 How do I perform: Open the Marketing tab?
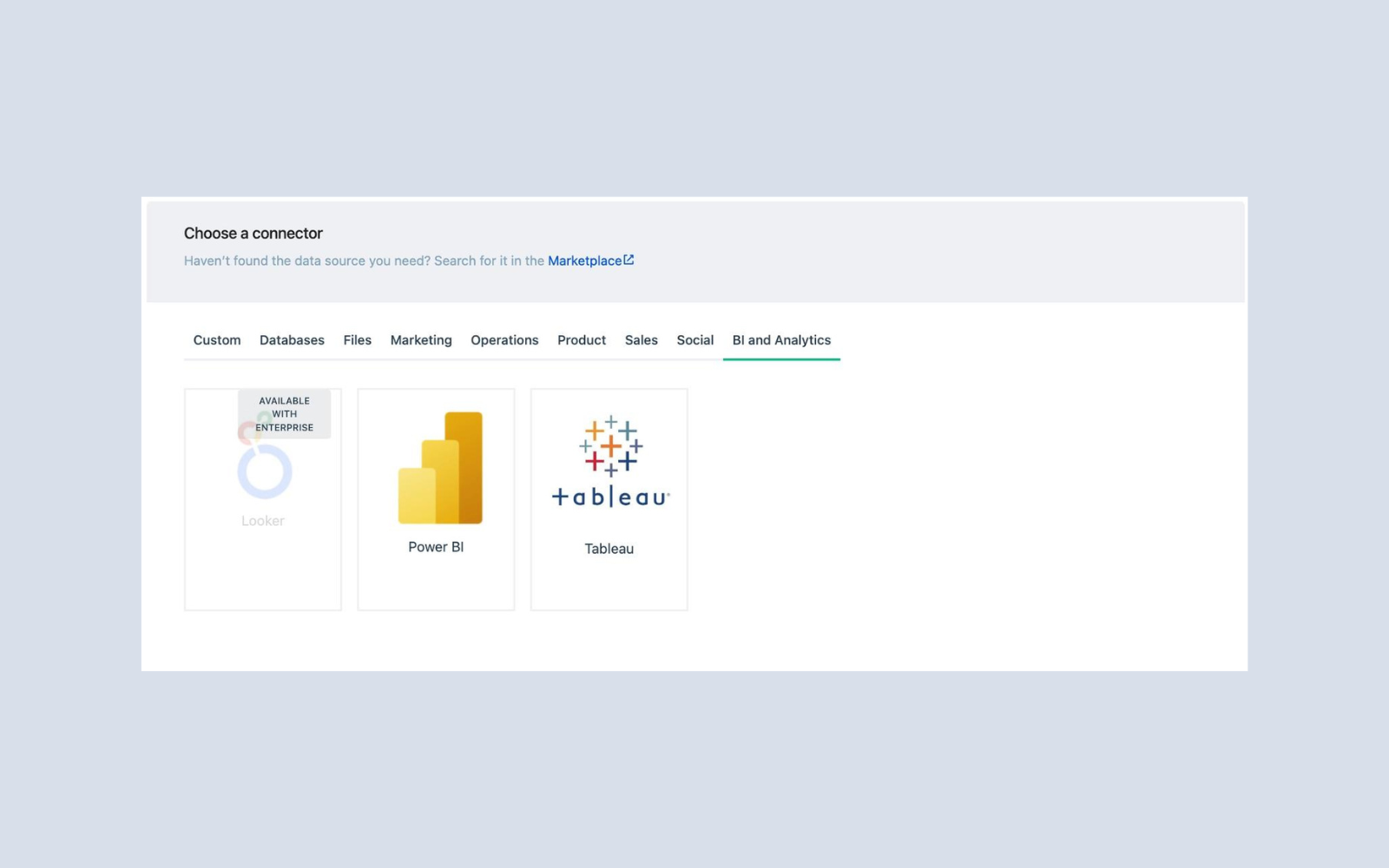pyautogui.click(x=421, y=340)
